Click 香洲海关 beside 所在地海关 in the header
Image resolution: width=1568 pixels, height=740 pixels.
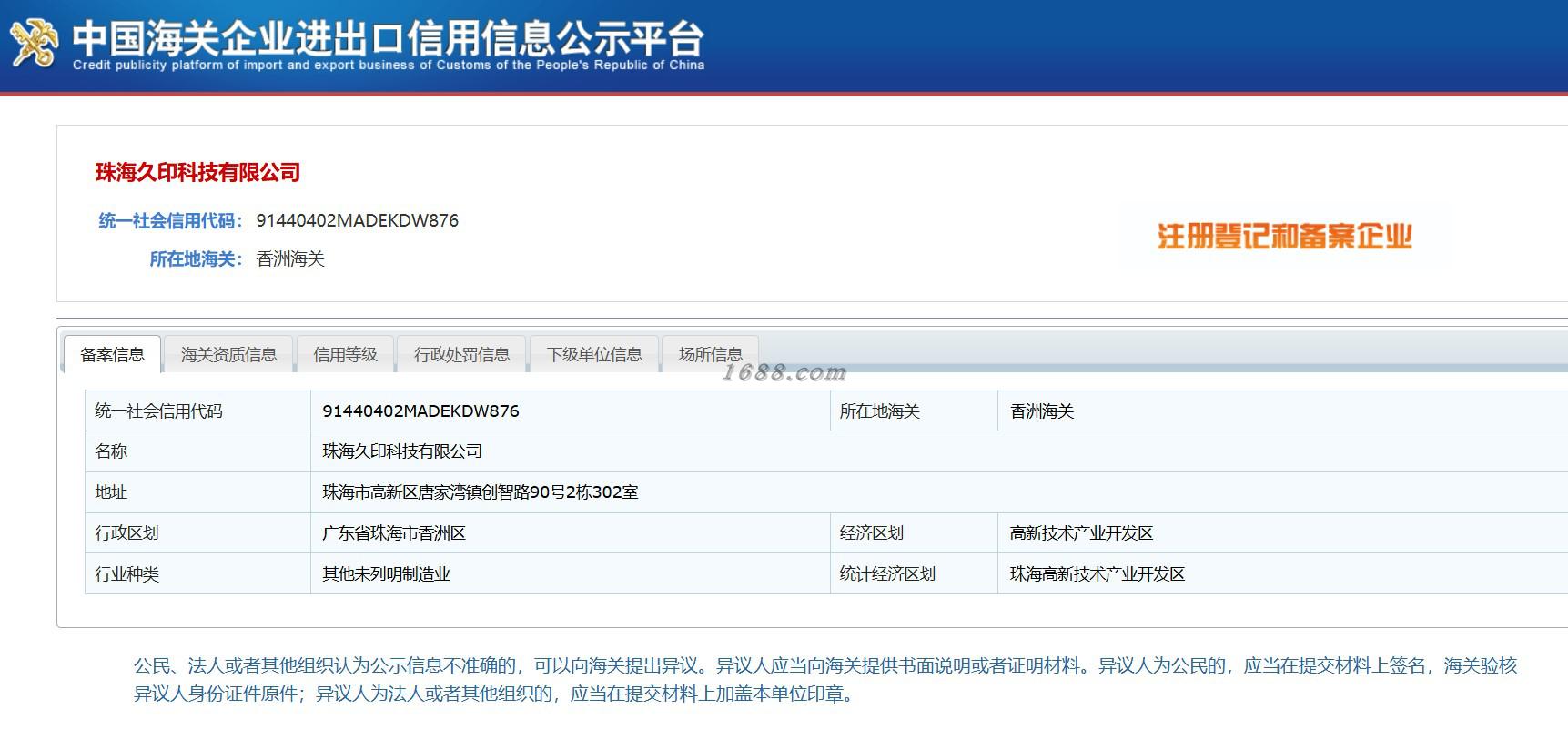290,259
